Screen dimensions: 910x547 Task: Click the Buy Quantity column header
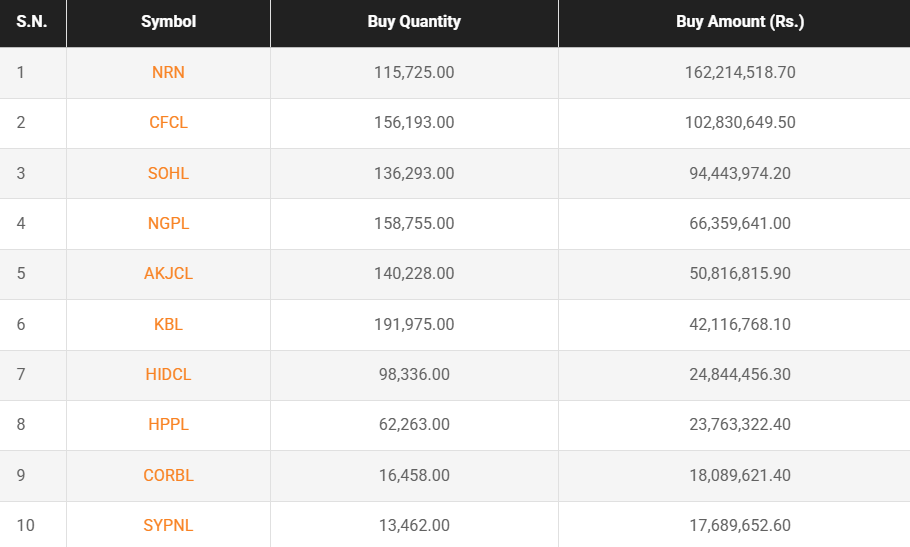[414, 21]
